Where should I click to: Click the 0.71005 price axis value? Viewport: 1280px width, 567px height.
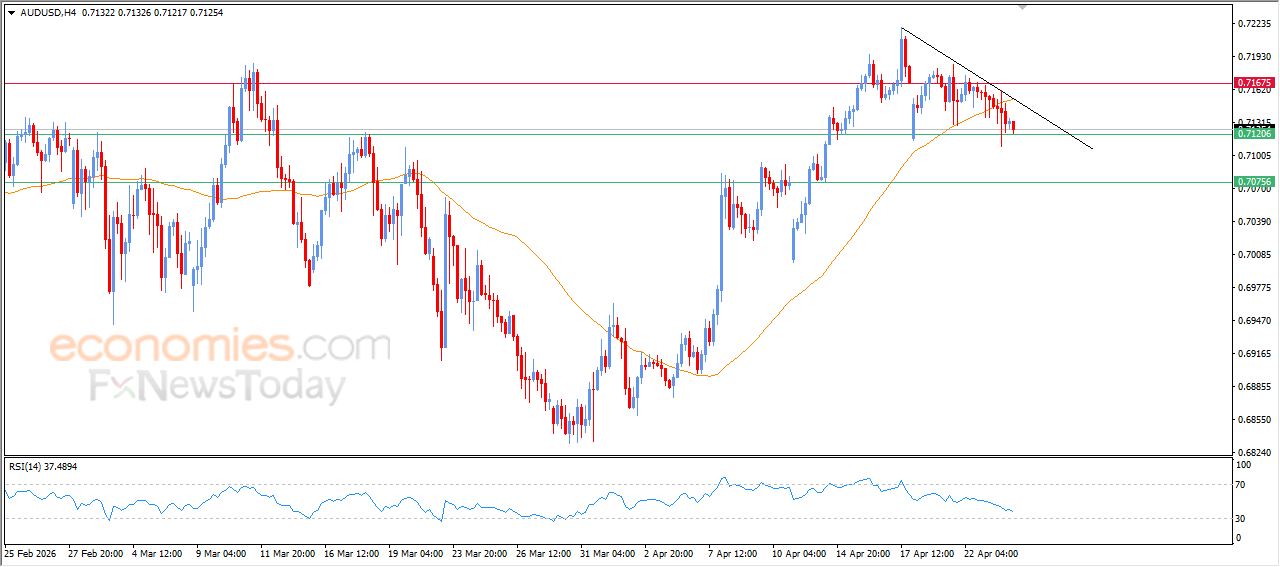(x=1254, y=155)
